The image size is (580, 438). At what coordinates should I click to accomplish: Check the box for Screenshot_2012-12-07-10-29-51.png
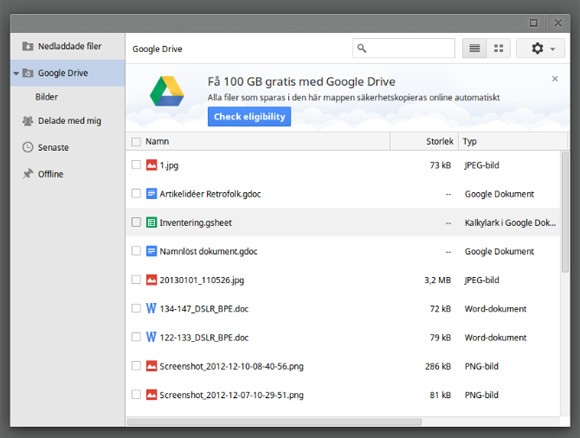[136, 394]
